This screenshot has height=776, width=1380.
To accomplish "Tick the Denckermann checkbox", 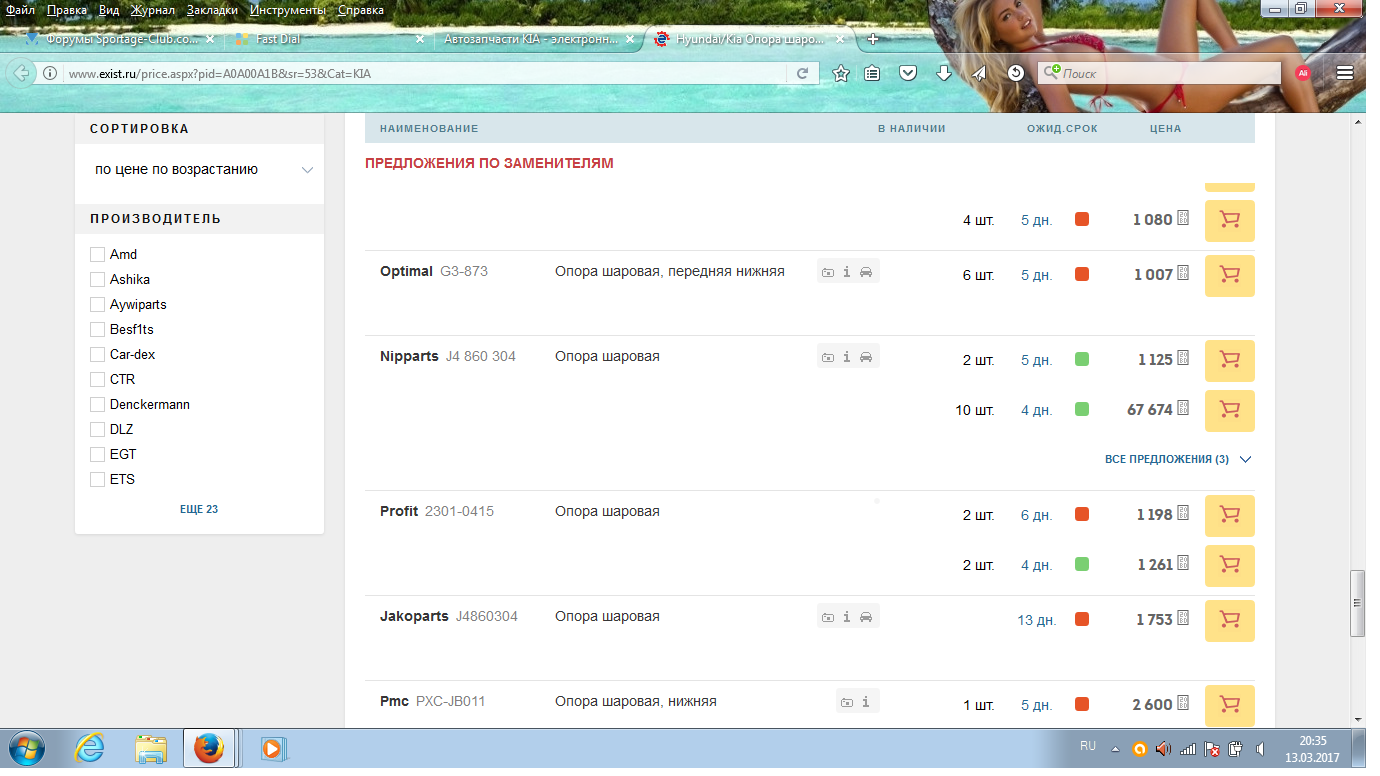I will (x=97, y=404).
